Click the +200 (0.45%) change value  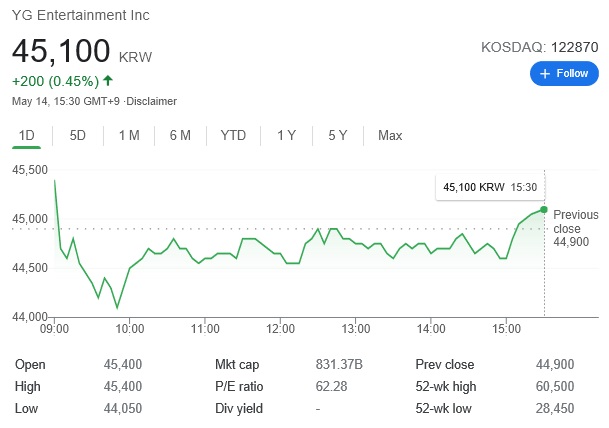[56, 82]
